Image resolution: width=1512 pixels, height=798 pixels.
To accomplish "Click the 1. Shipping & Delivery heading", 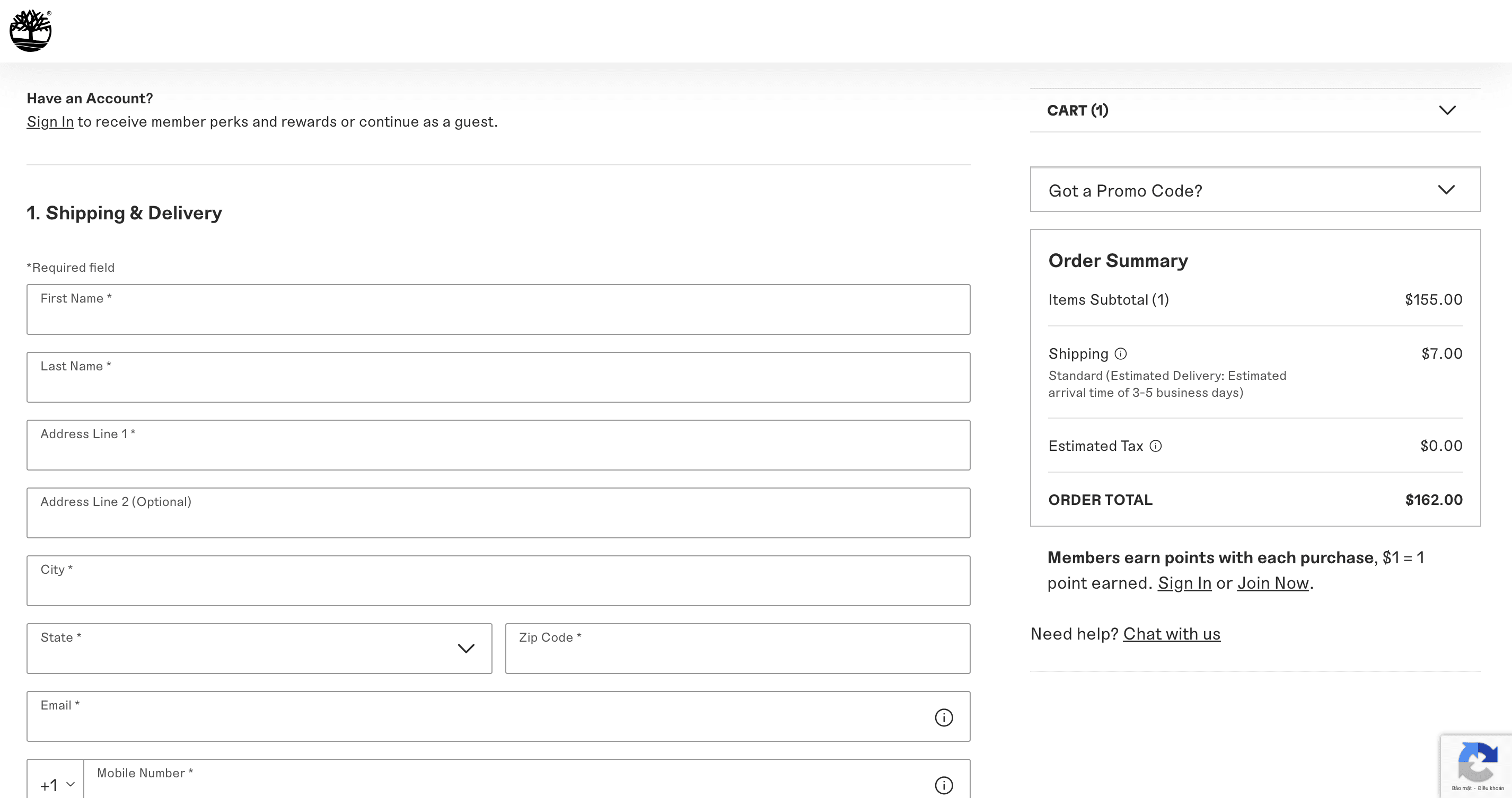I will [x=125, y=213].
